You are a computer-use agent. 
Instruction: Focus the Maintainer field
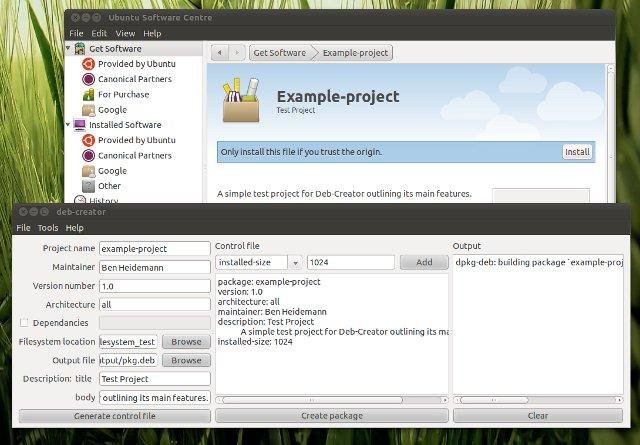pyautogui.click(x=155, y=267)
